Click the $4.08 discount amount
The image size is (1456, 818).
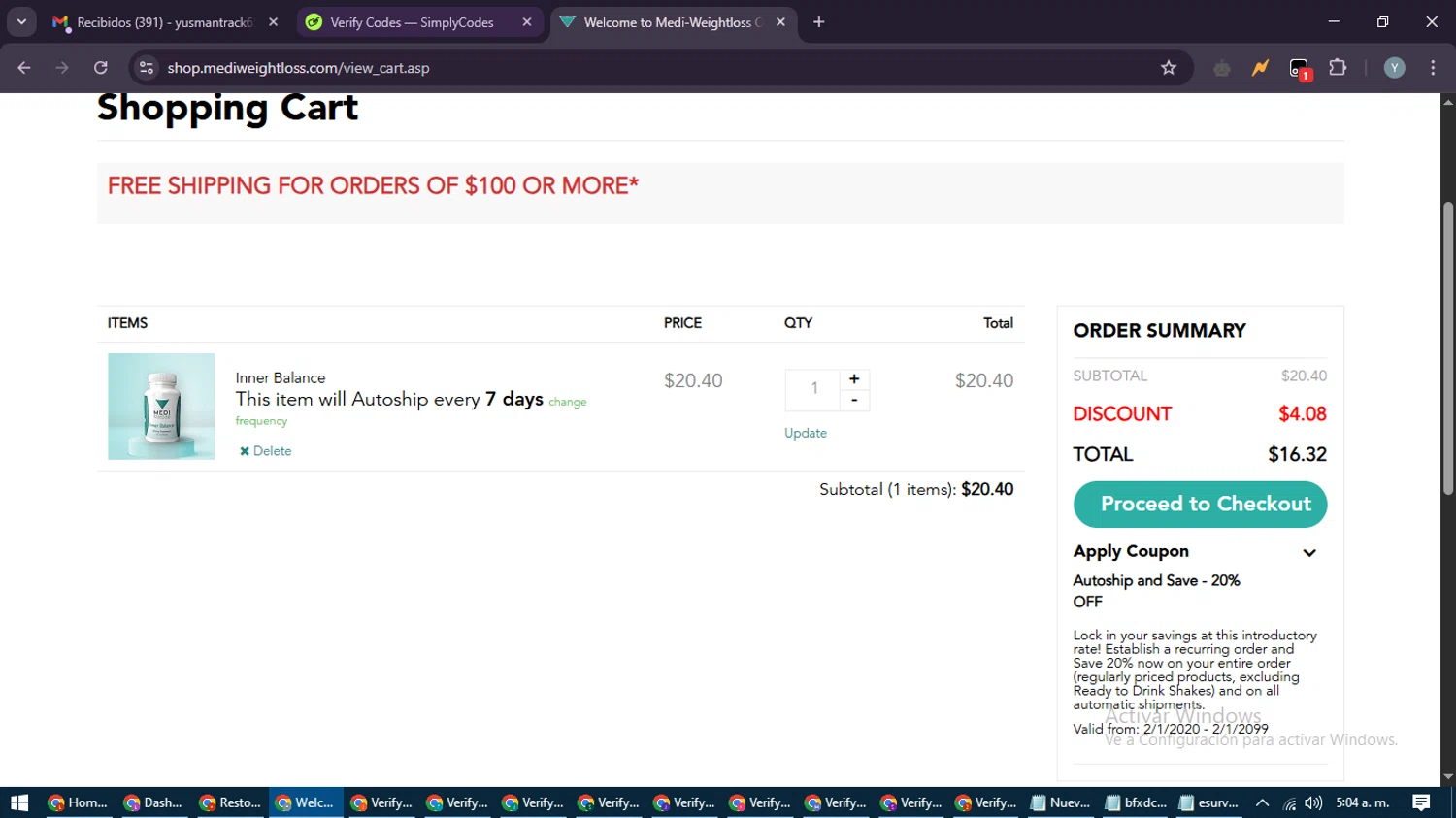click(x=1303, y=414)
